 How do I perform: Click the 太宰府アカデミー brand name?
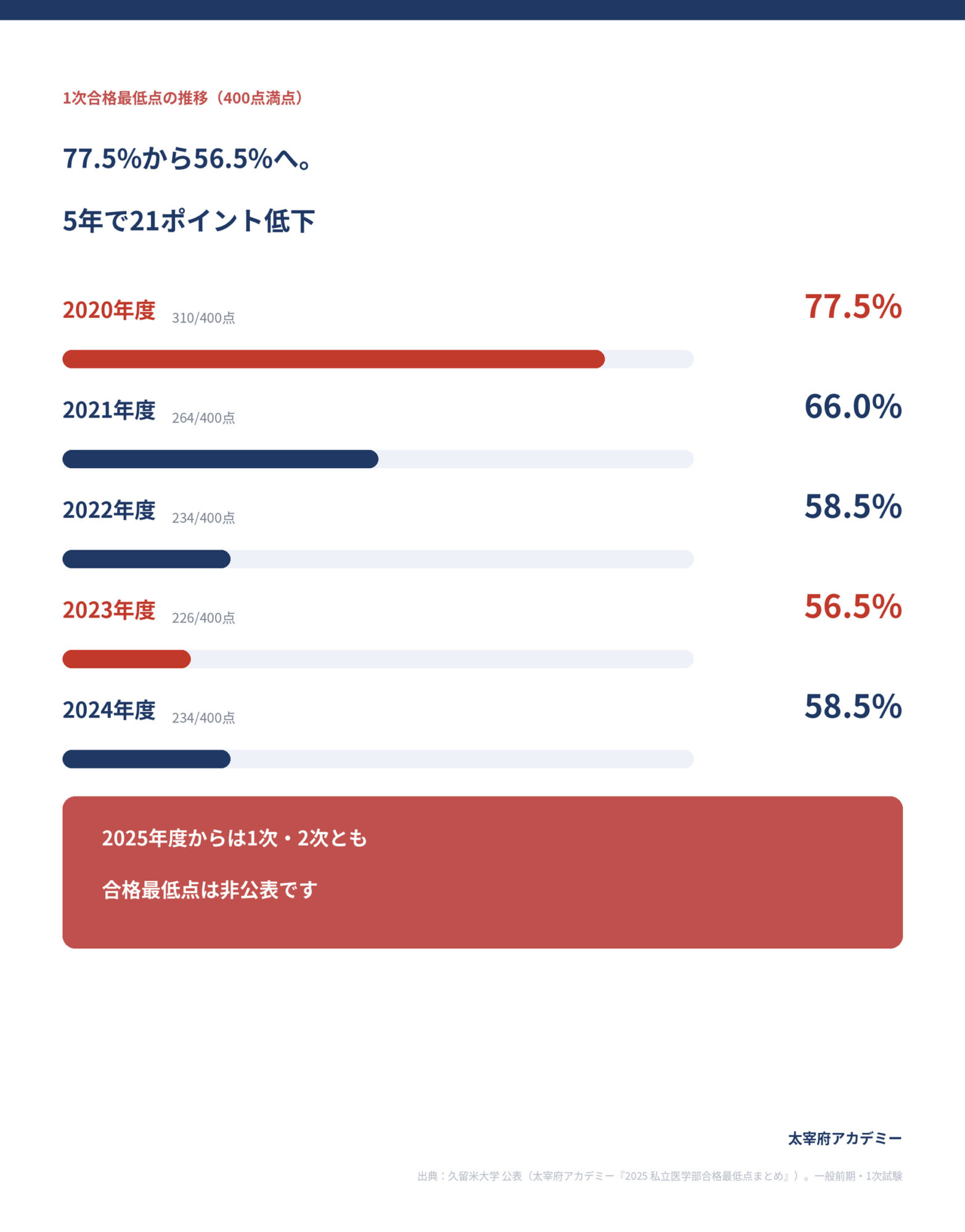[x=845, y=1138]
